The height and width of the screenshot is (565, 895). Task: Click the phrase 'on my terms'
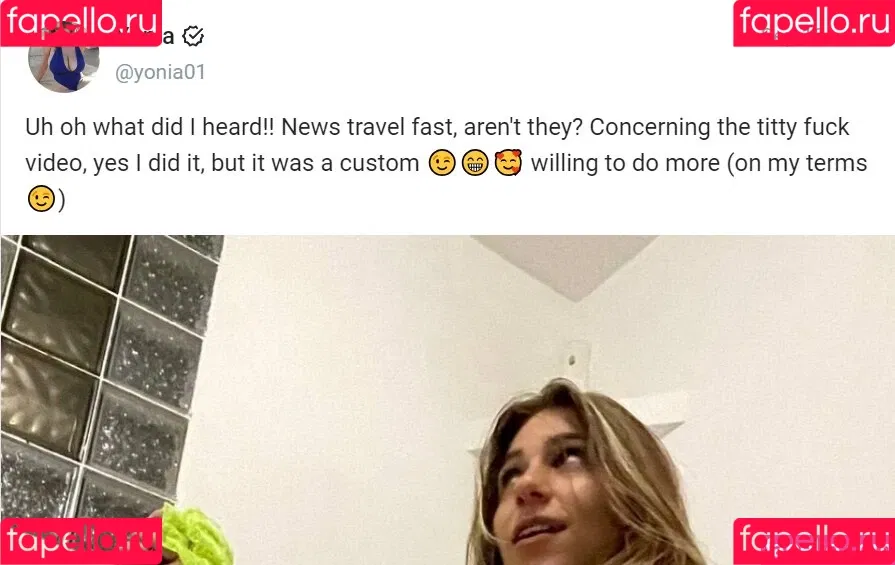pyautogui.click(x=801, y=163)
